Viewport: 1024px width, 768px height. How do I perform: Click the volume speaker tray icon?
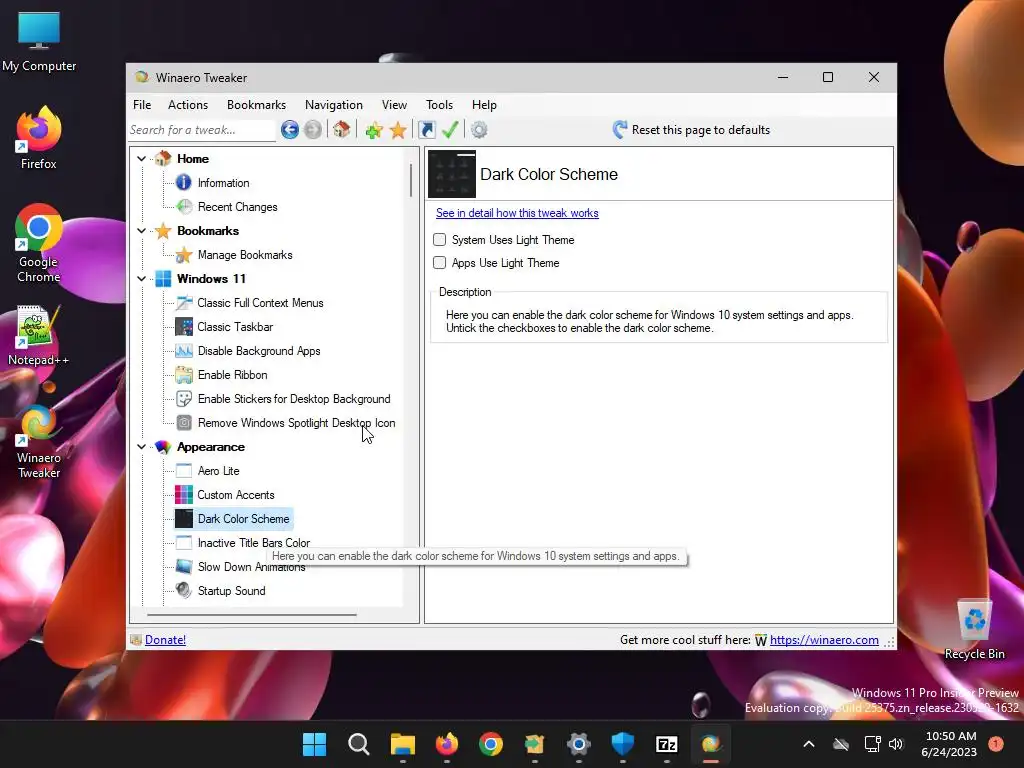pos(896,744)
